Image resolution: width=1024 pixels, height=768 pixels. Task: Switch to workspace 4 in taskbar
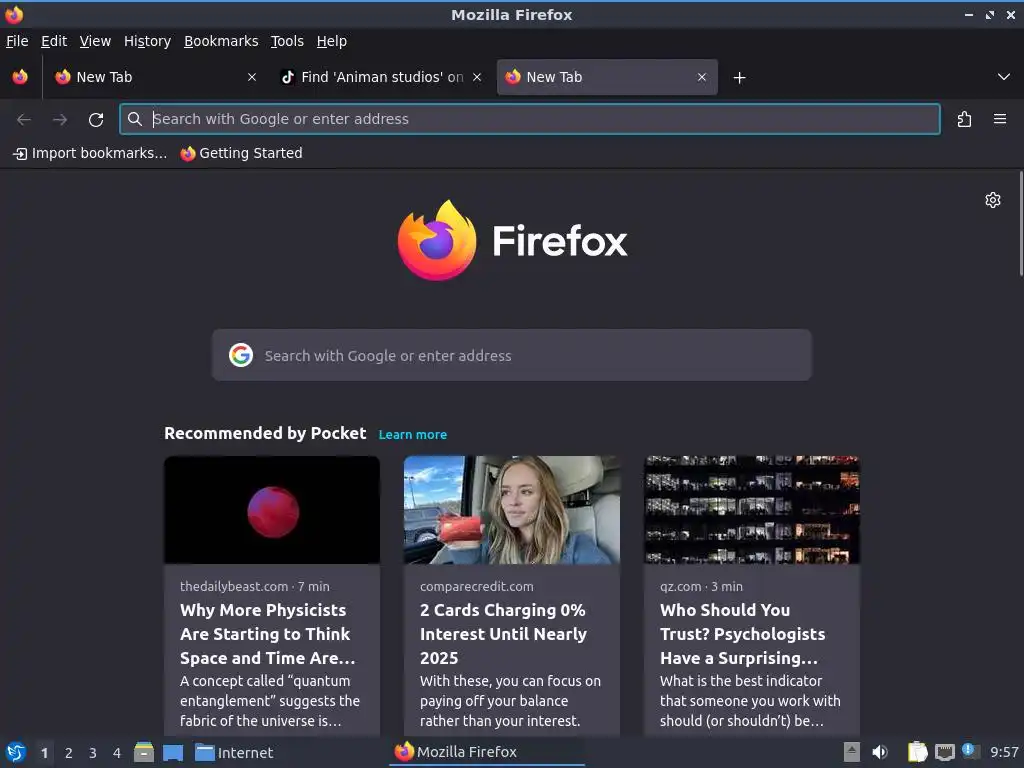tap(117, 753)
